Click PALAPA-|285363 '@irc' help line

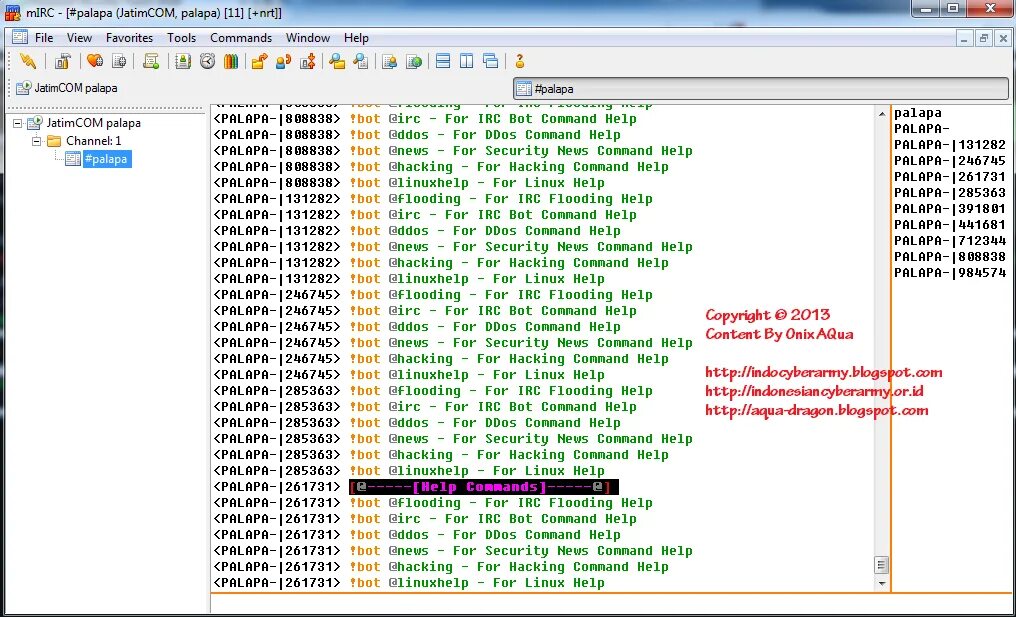pos(424,407)
